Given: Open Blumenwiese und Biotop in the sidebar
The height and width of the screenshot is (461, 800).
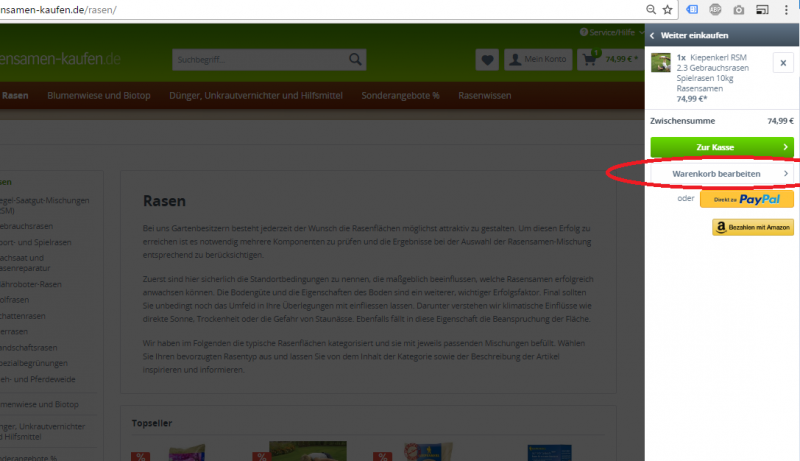Looking at the screenshot, I should point(39,404).
